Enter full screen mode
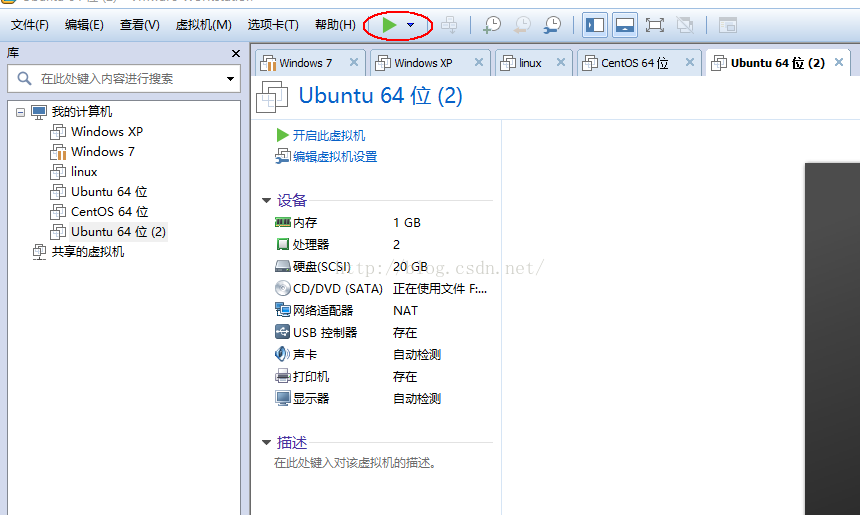Image resolution: width=860 pixels, height=515 pixels. (x=654, y=25)
